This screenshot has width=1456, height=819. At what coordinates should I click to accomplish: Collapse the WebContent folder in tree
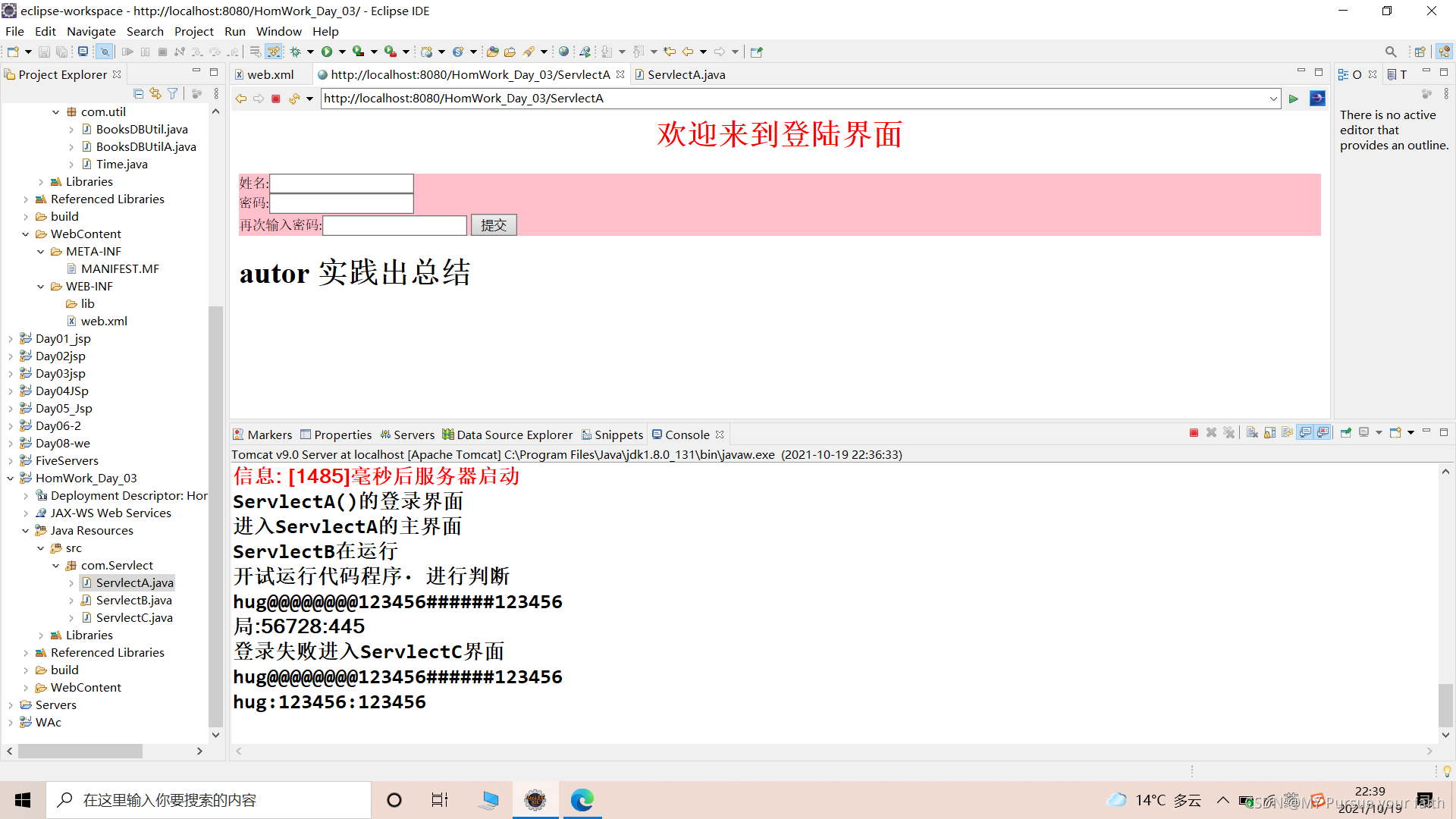click(26, 234)
